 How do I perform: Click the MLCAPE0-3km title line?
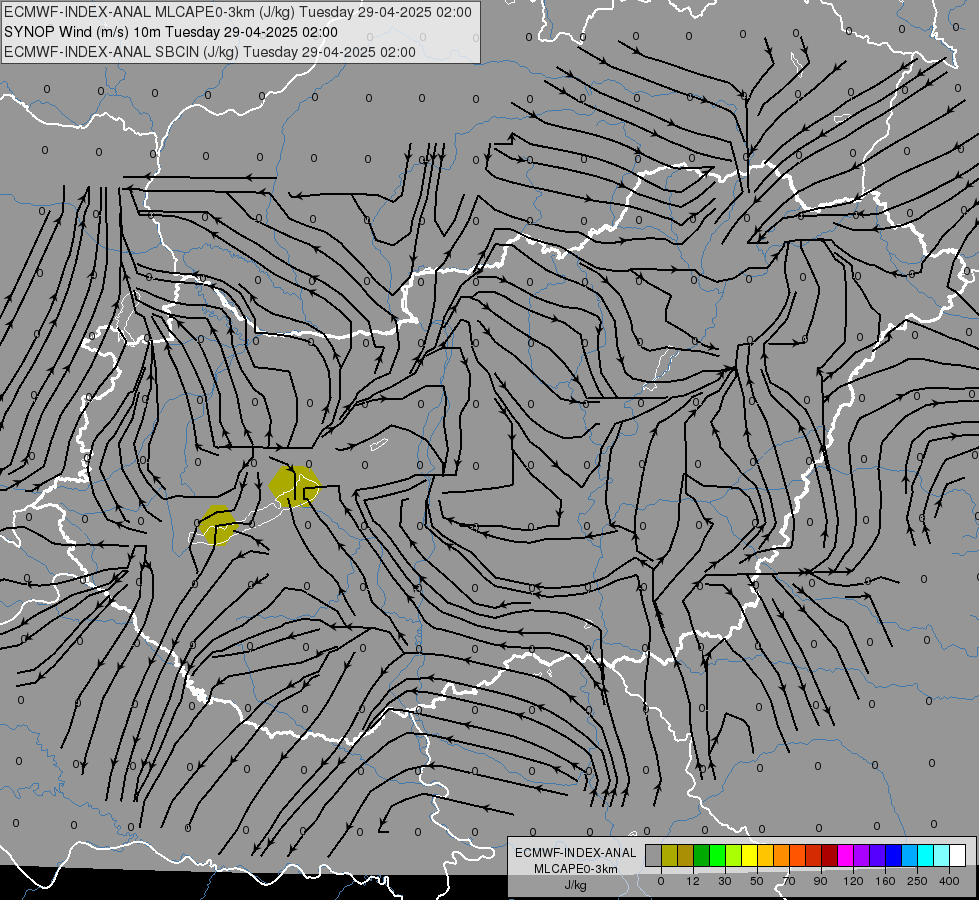(238, 12)
